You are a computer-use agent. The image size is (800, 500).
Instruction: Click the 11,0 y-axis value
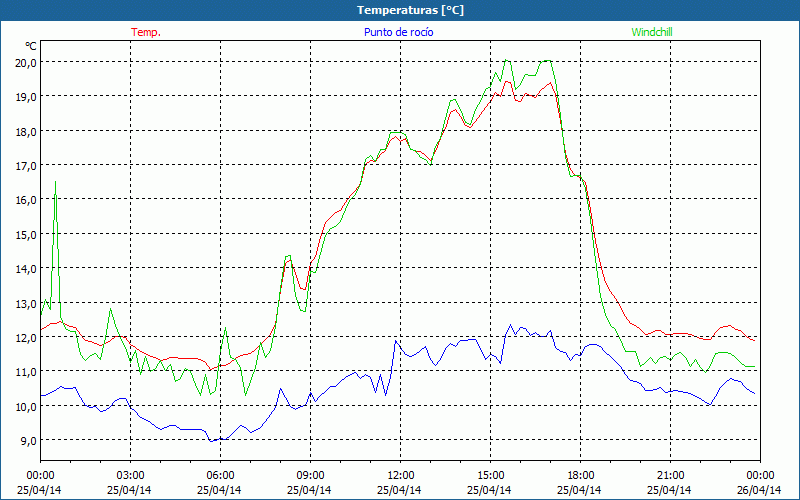point(26,372)
